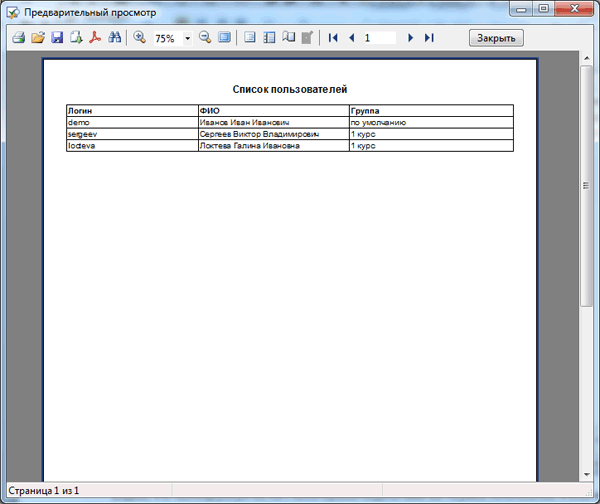Click the report title Список пользователей
Viewport: 600px width, 504px height.
[290, 89]
